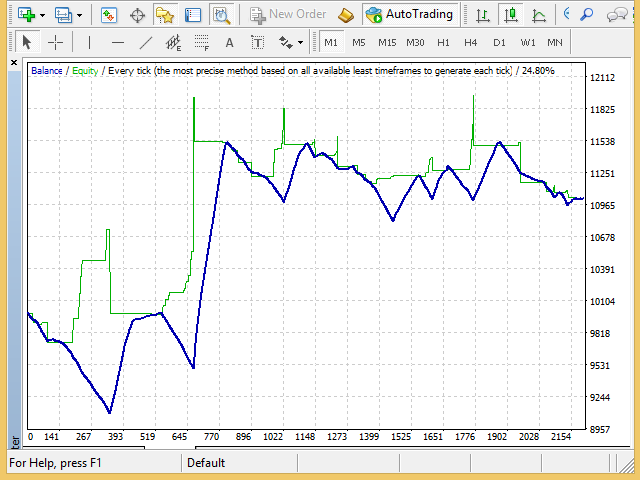Select the Trendline drawing tool
This screenshot has height=480, width=640.
[x=146, y=42]
